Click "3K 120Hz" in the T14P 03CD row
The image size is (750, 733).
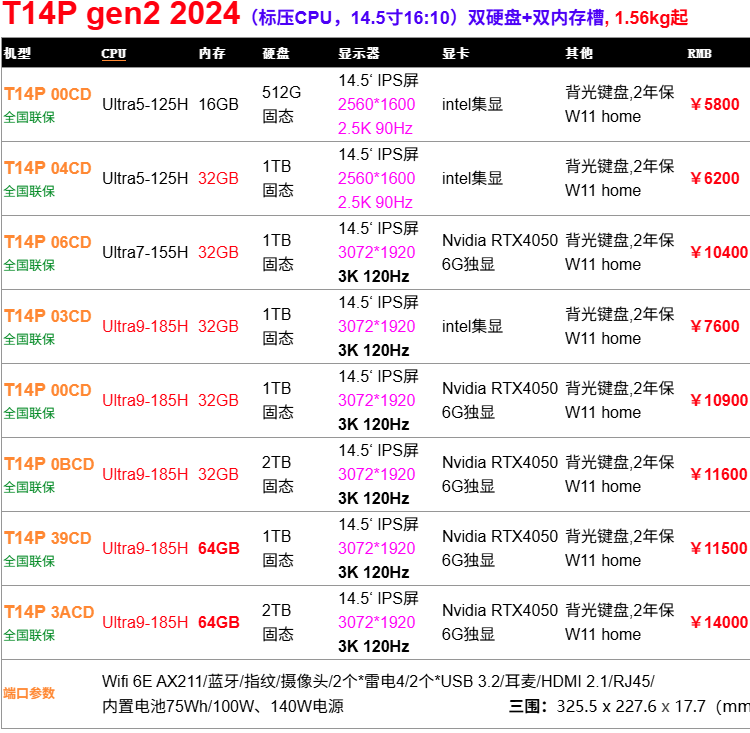[374, 350]
